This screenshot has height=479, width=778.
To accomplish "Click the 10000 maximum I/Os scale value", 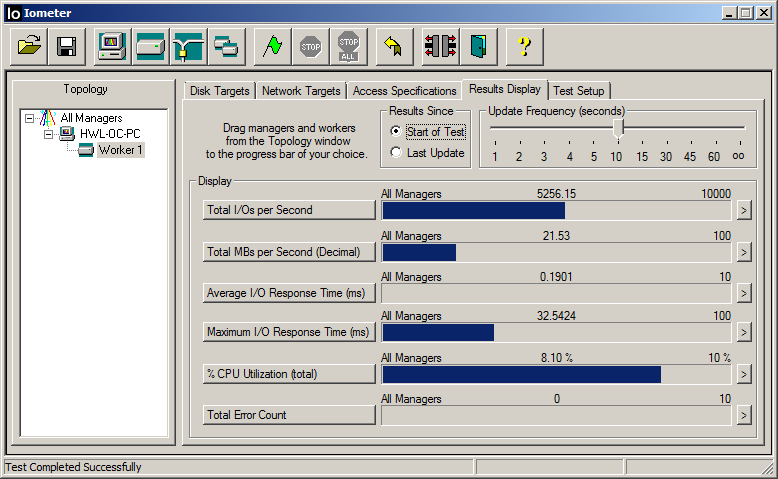I will coord(716,194).
